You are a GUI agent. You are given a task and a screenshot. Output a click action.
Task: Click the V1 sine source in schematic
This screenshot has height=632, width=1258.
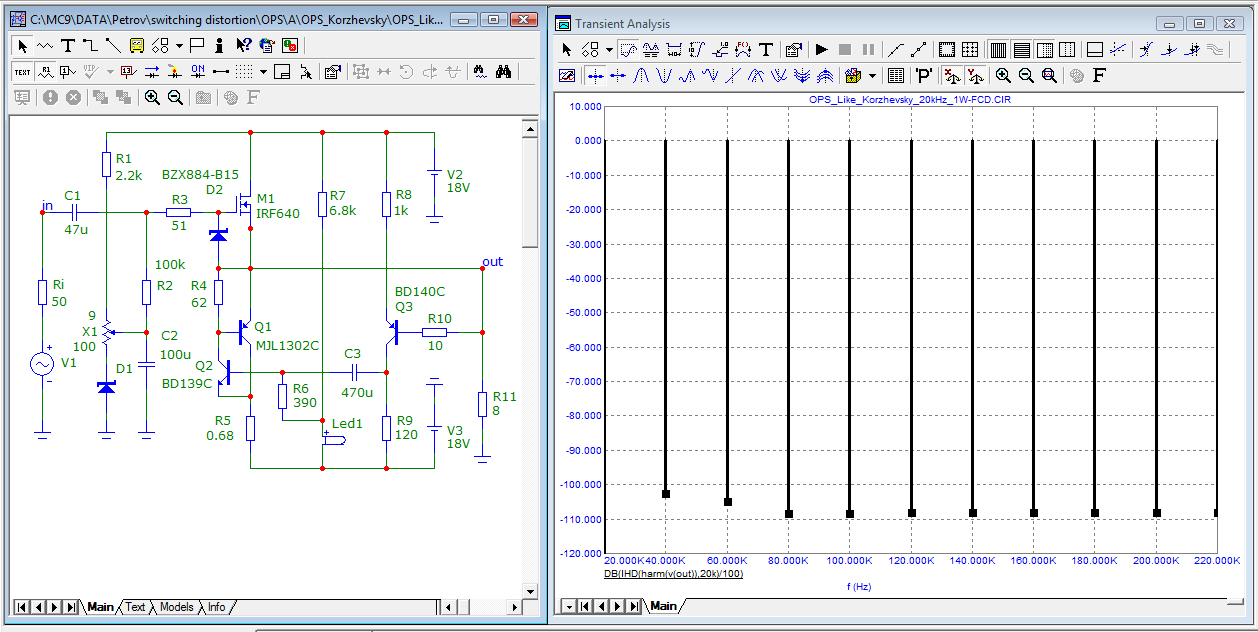pyautogui.click(x=43, y=365)
